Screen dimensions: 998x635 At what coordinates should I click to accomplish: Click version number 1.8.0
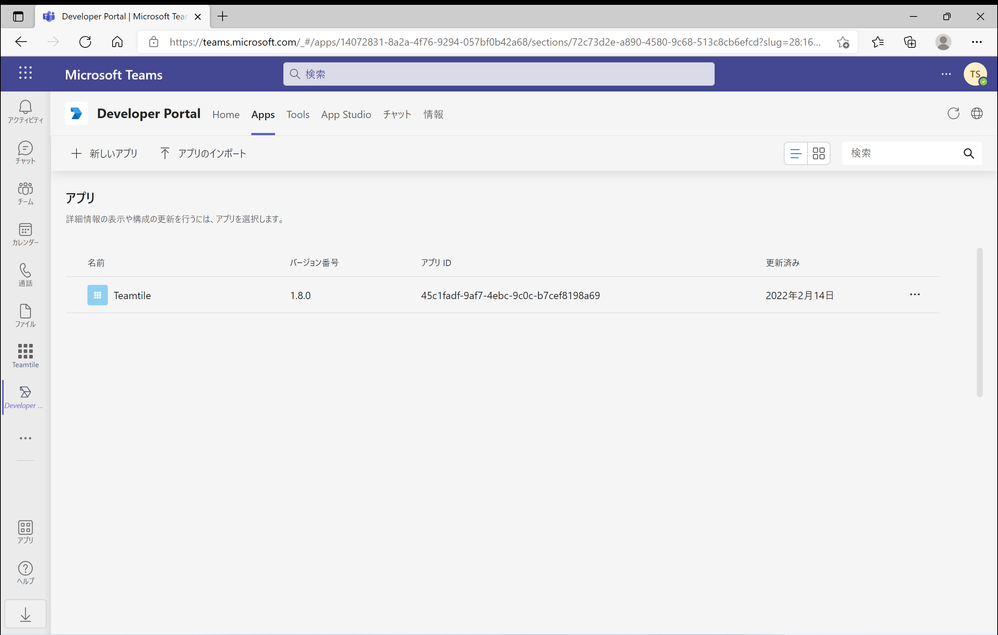tap(300, 295)
